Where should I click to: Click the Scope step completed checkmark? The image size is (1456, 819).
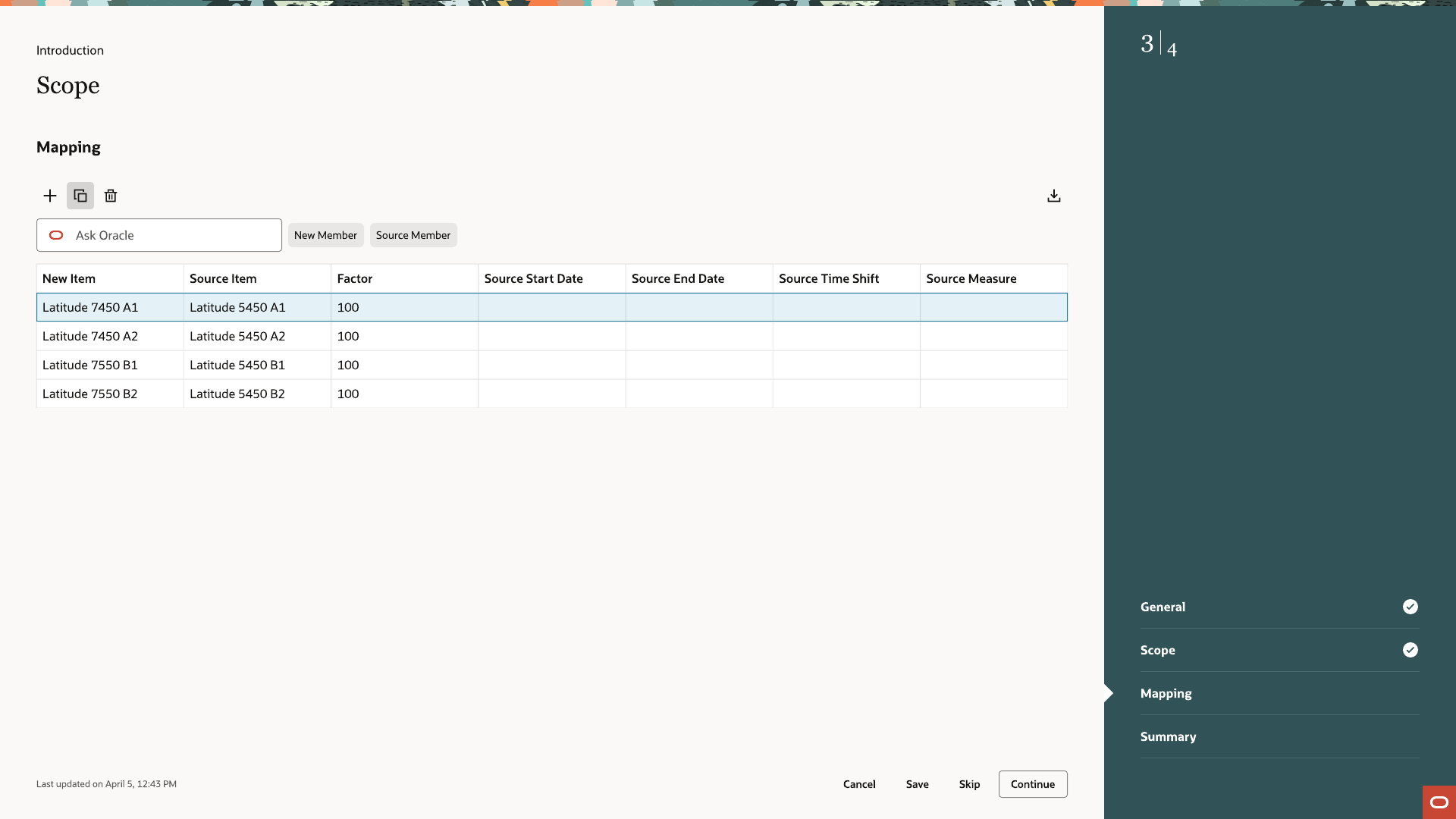point(1410,650)
